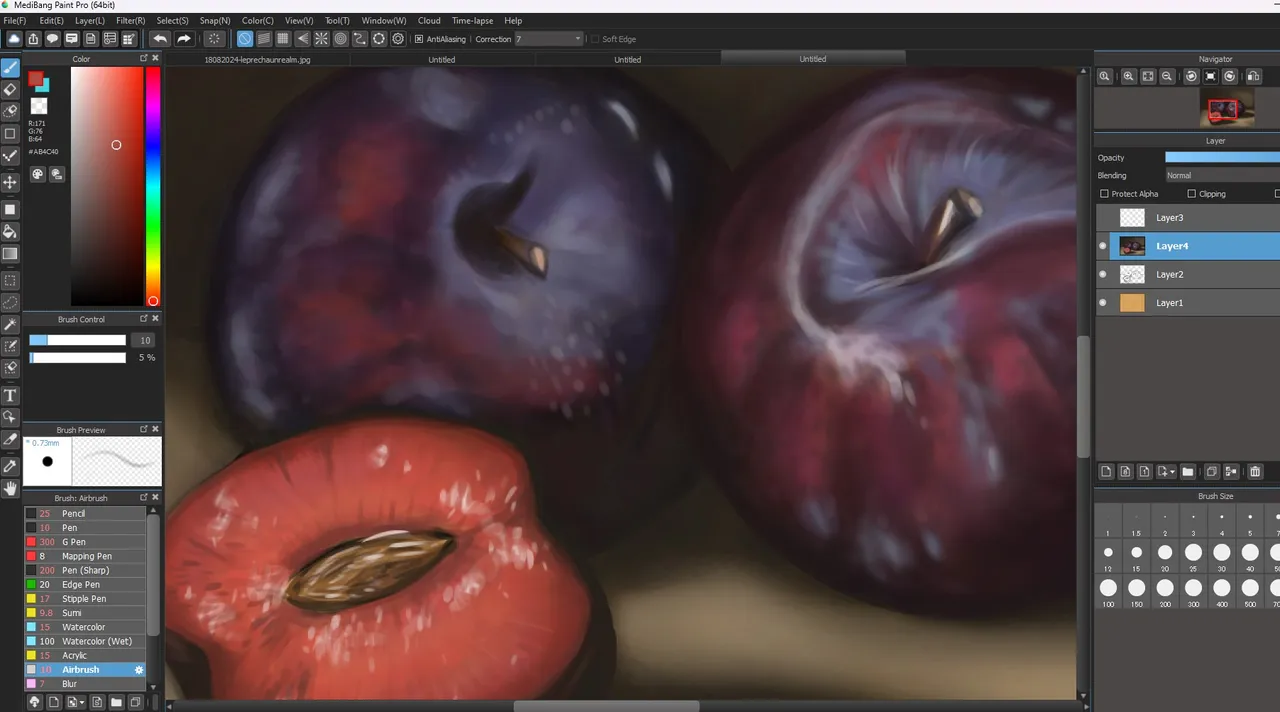This screenshot has height=712, width=1280.
Task: Open the Snap(N) menu
Action: (x=214, y=20)
